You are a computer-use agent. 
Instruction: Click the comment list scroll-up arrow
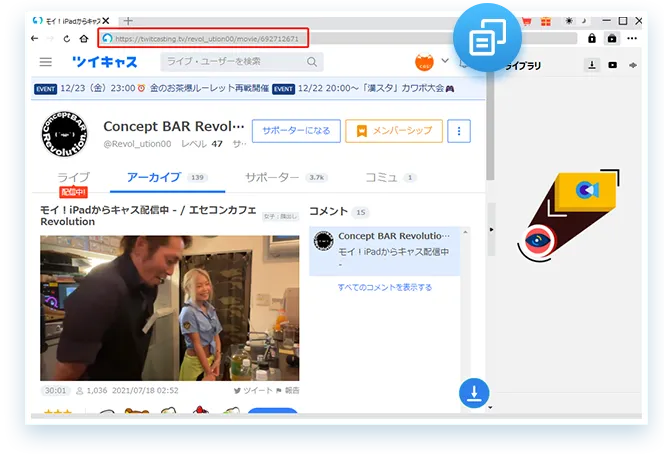click(x=465, y=232)
